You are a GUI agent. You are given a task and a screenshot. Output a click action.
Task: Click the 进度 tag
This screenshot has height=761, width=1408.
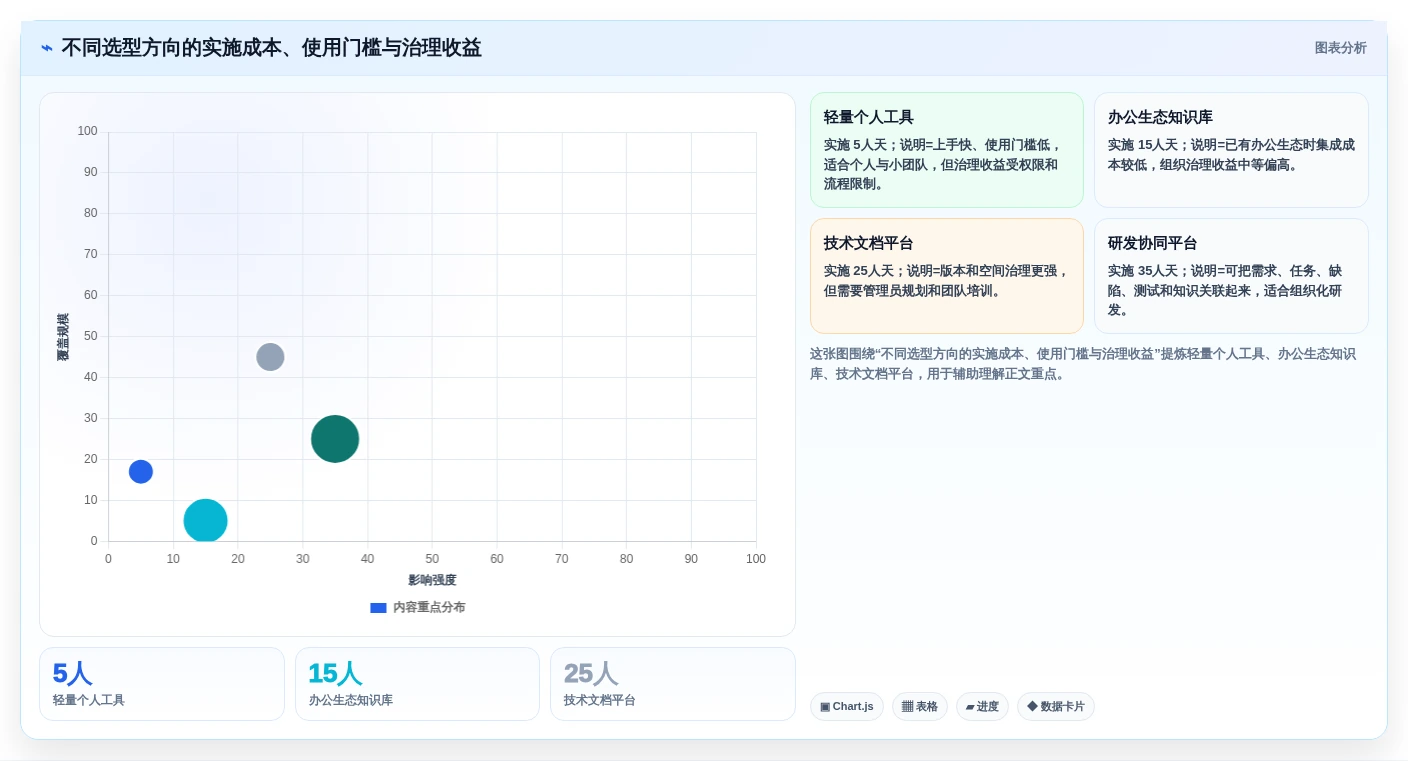(x=982, y=707)
